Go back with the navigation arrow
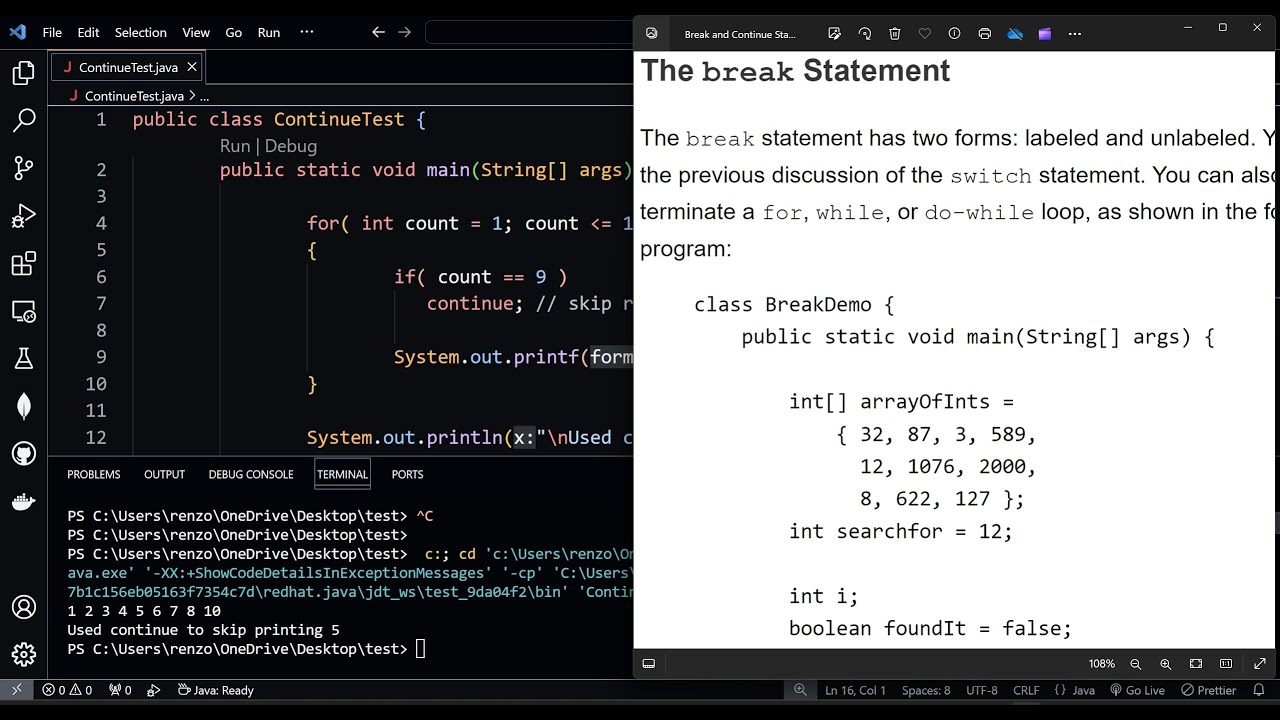This screenshot has width=1280, height=720. coord(378,32)
